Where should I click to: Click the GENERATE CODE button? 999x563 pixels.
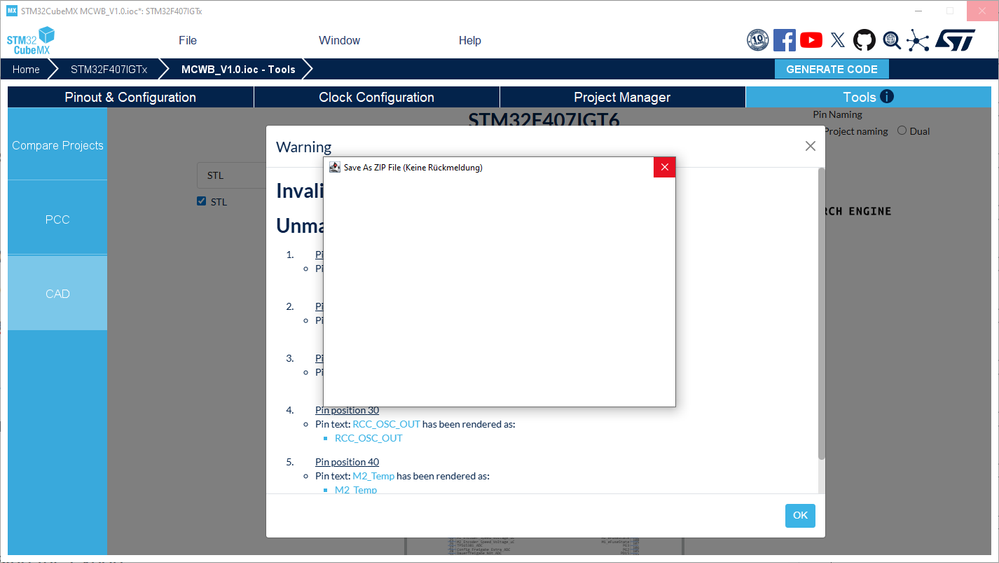(x=831, y=69)
